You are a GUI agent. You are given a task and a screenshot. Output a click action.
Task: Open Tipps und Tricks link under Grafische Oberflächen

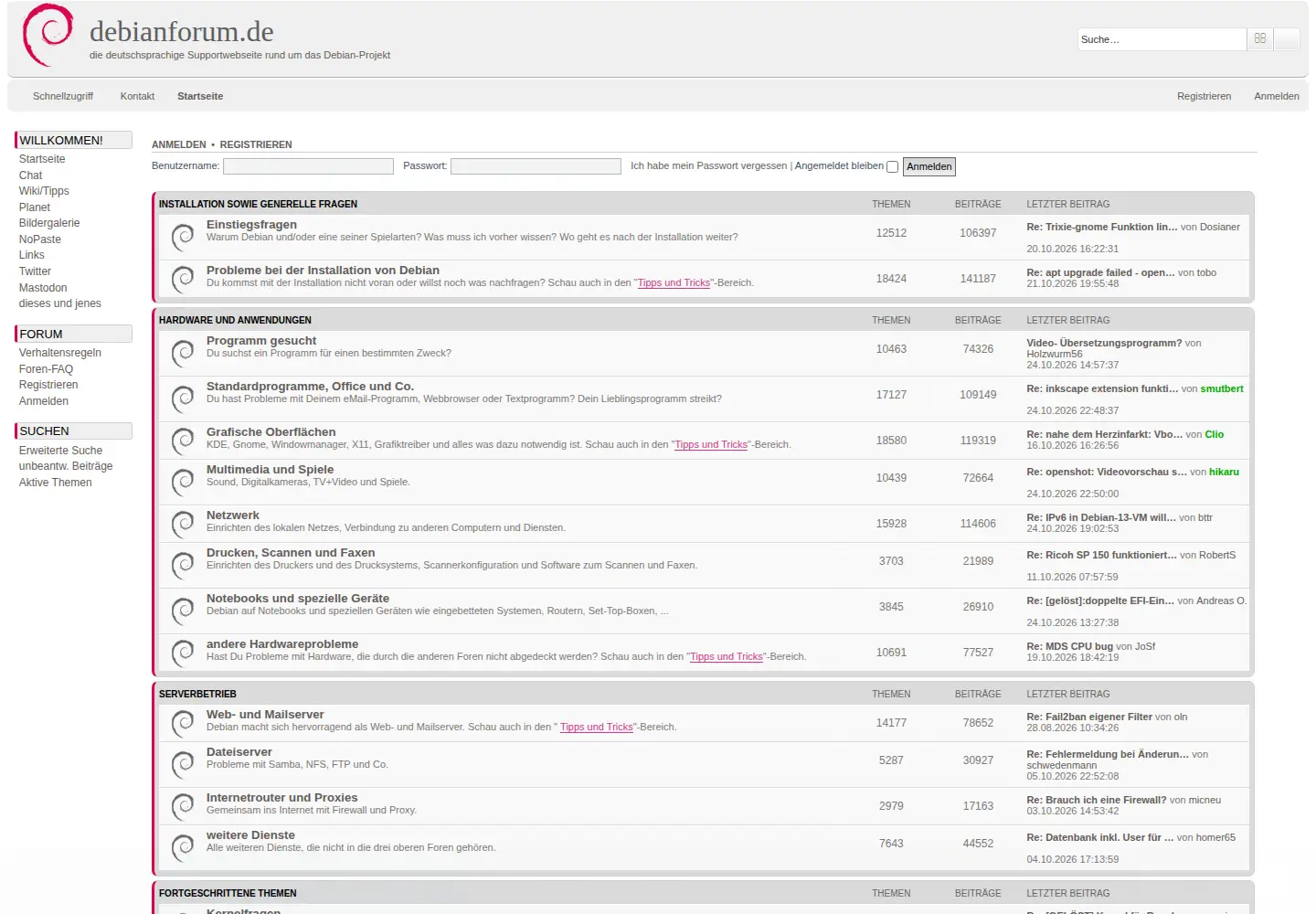pos(711,444)
